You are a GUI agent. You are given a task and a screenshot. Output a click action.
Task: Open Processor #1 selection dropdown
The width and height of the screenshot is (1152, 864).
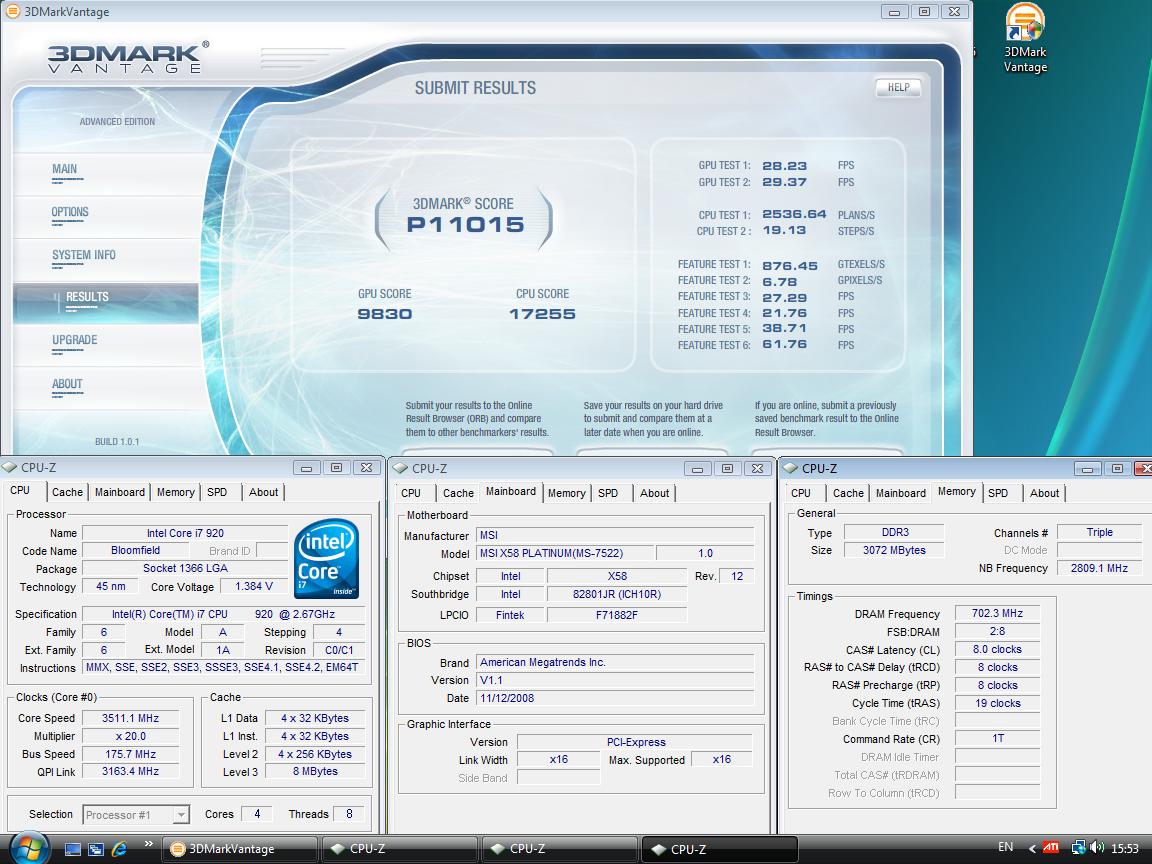tap(181, 815)
